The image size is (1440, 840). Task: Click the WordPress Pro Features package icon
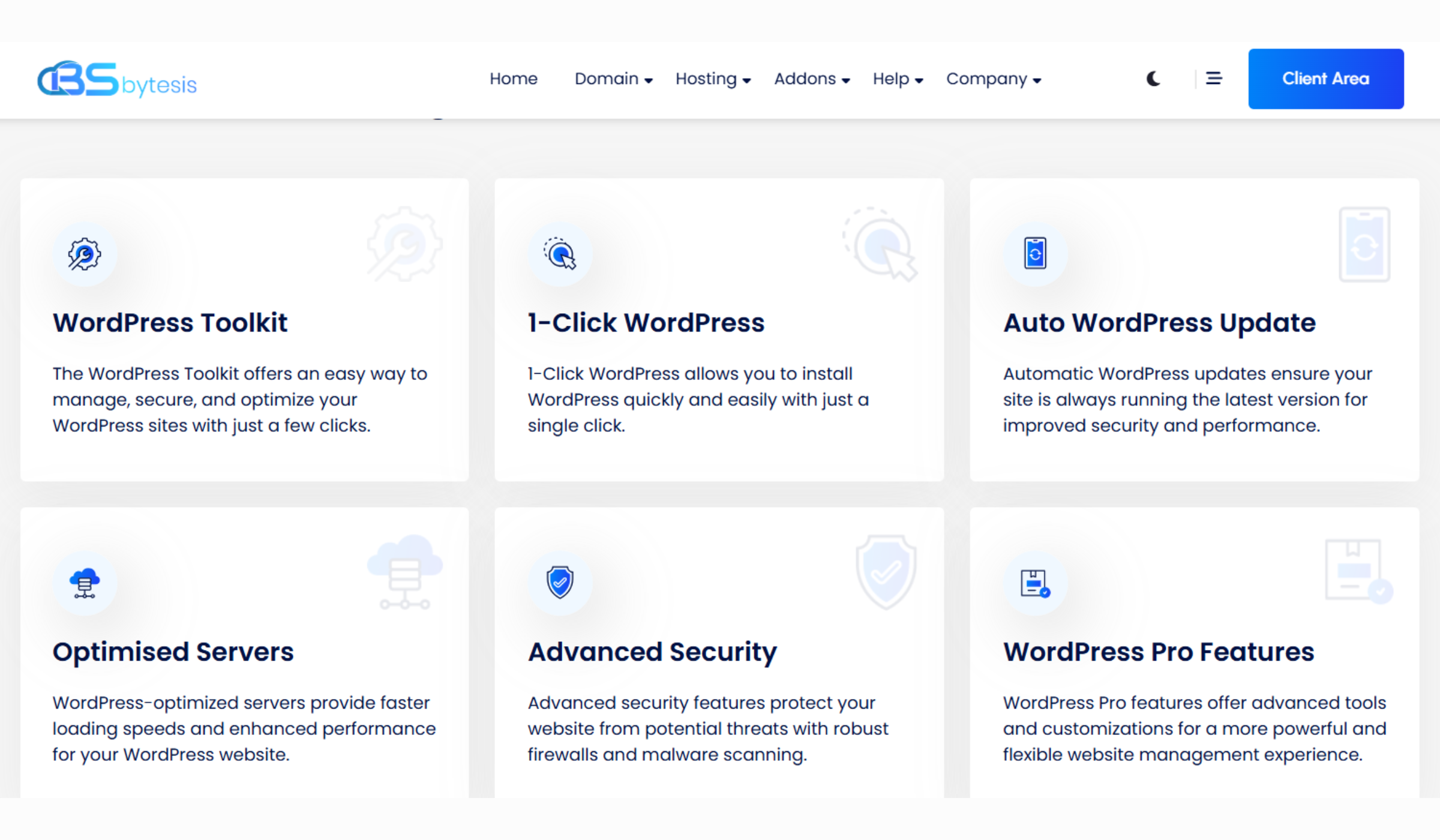tap(1035, 583)
